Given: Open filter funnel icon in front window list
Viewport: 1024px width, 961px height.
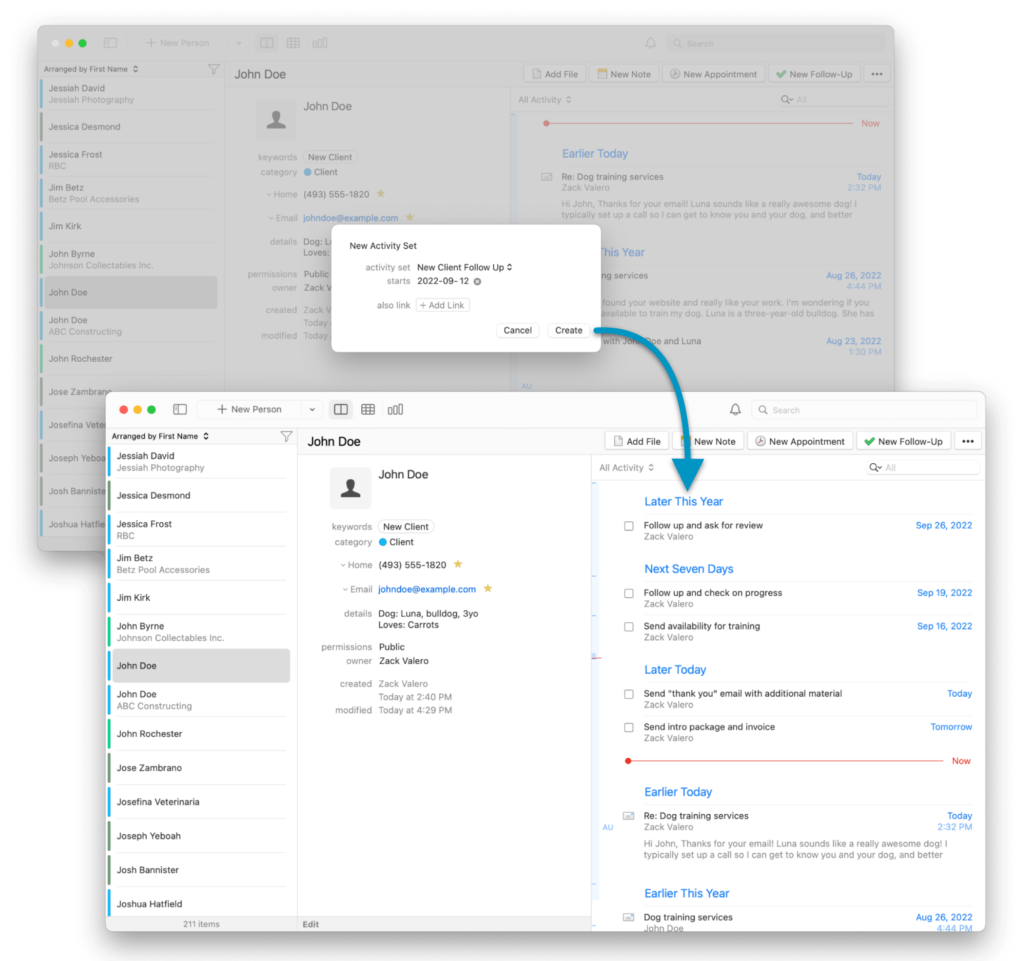Looking at the screenshot, I should point(286,436).
